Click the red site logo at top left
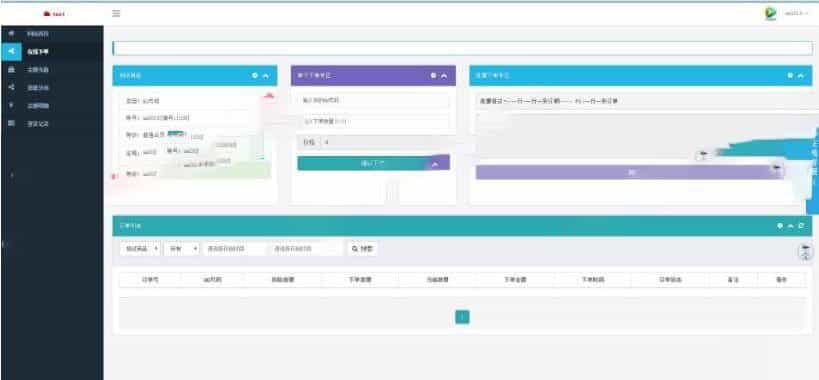Image resolution: width=819 pixels, height=380 pixels. click(54, 14)
